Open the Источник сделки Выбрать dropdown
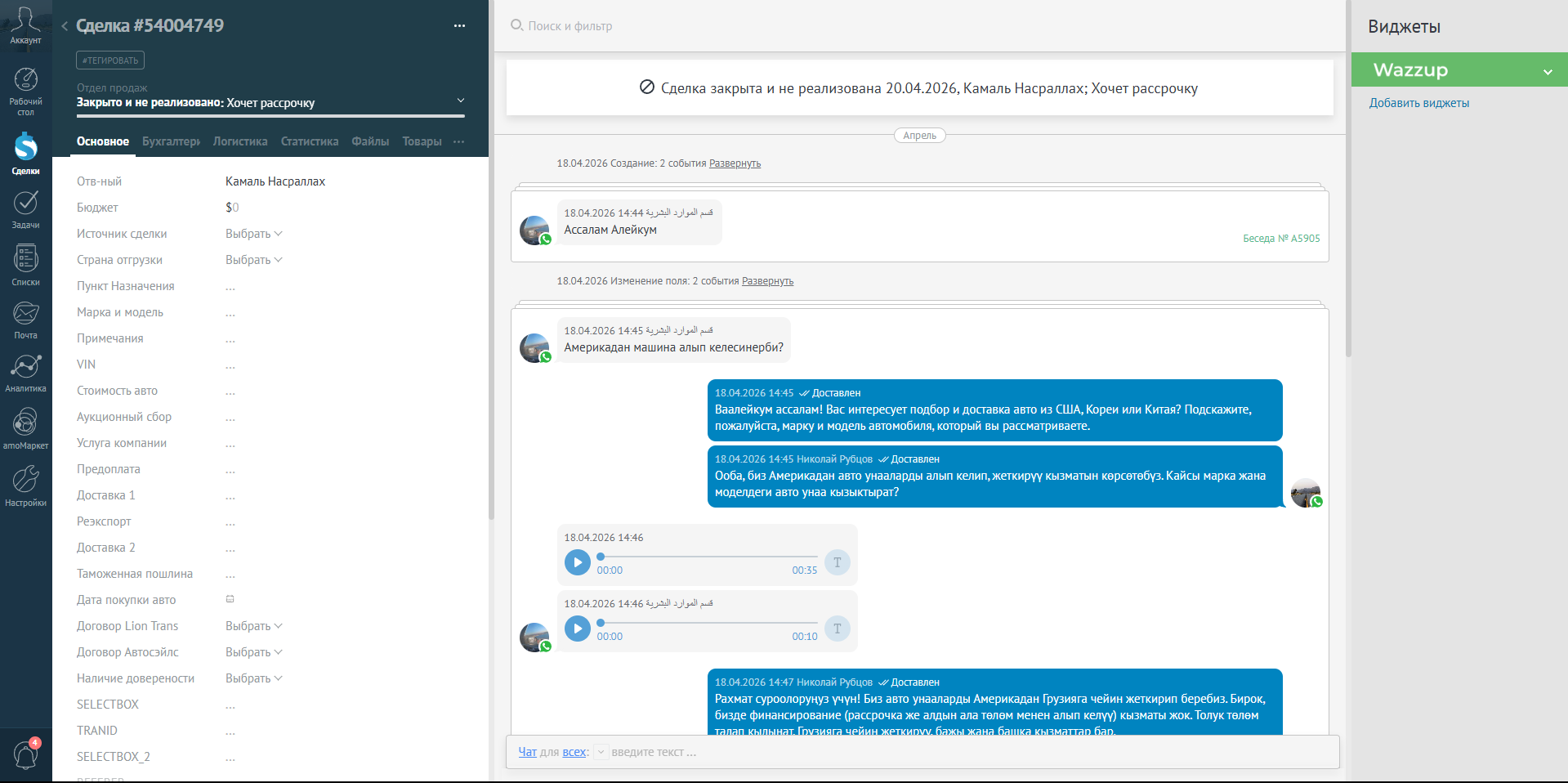Screen dimensions: 1568x783 click(254, 234)
